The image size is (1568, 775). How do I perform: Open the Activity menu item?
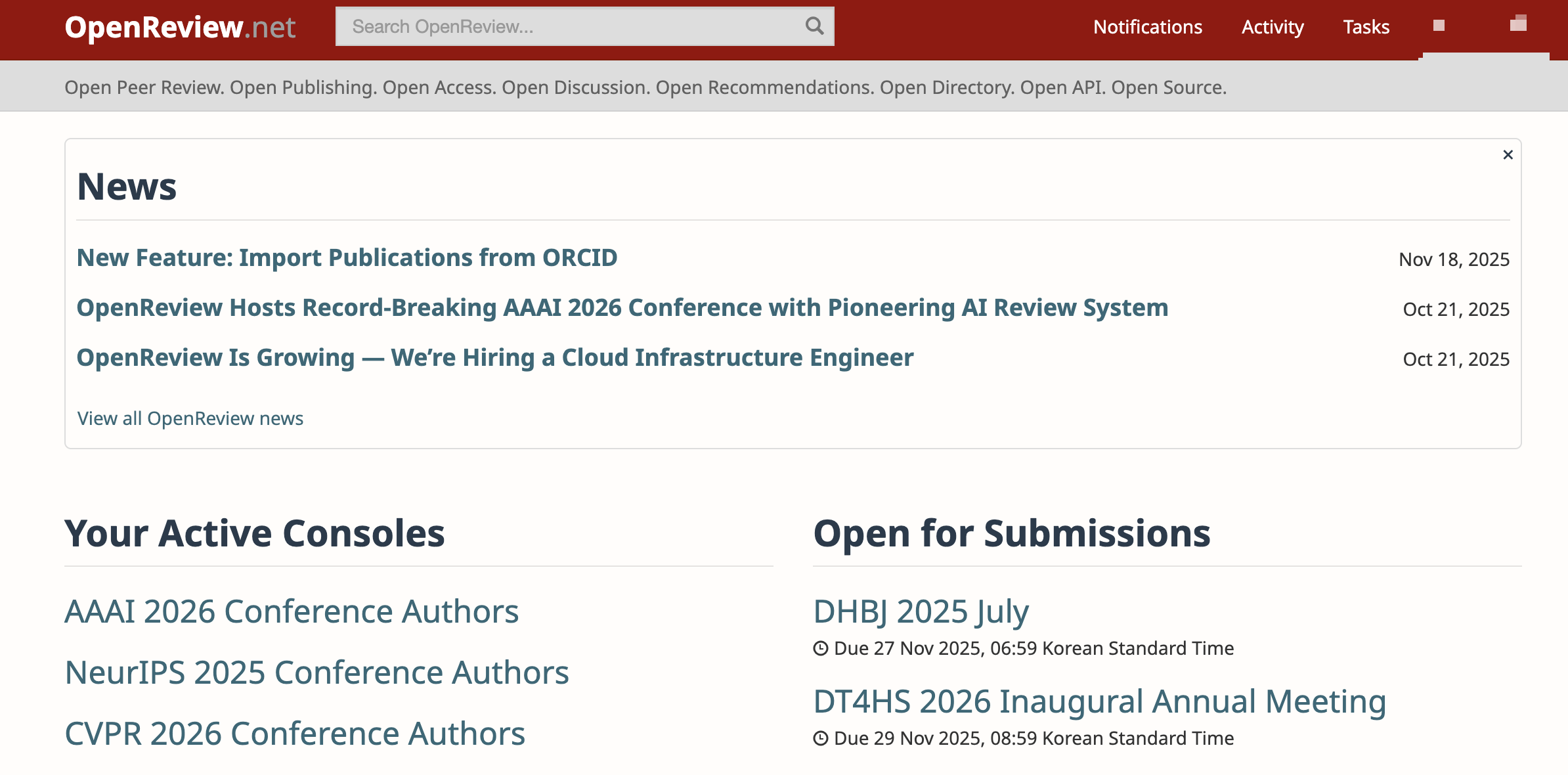click(1272, 27)
